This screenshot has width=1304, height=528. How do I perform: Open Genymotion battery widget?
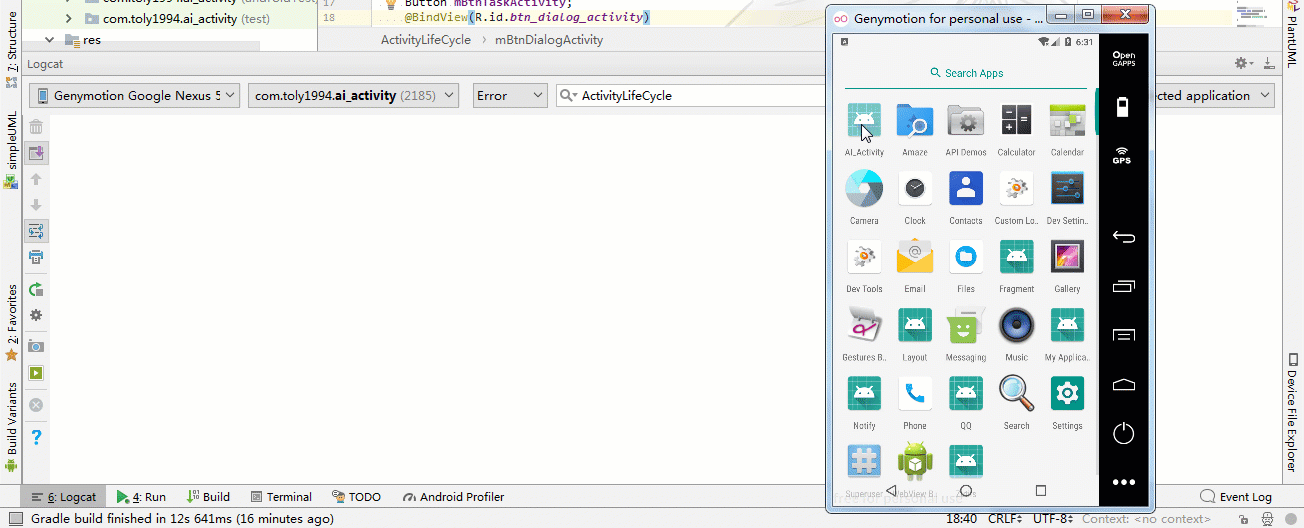coord(1122,107)
